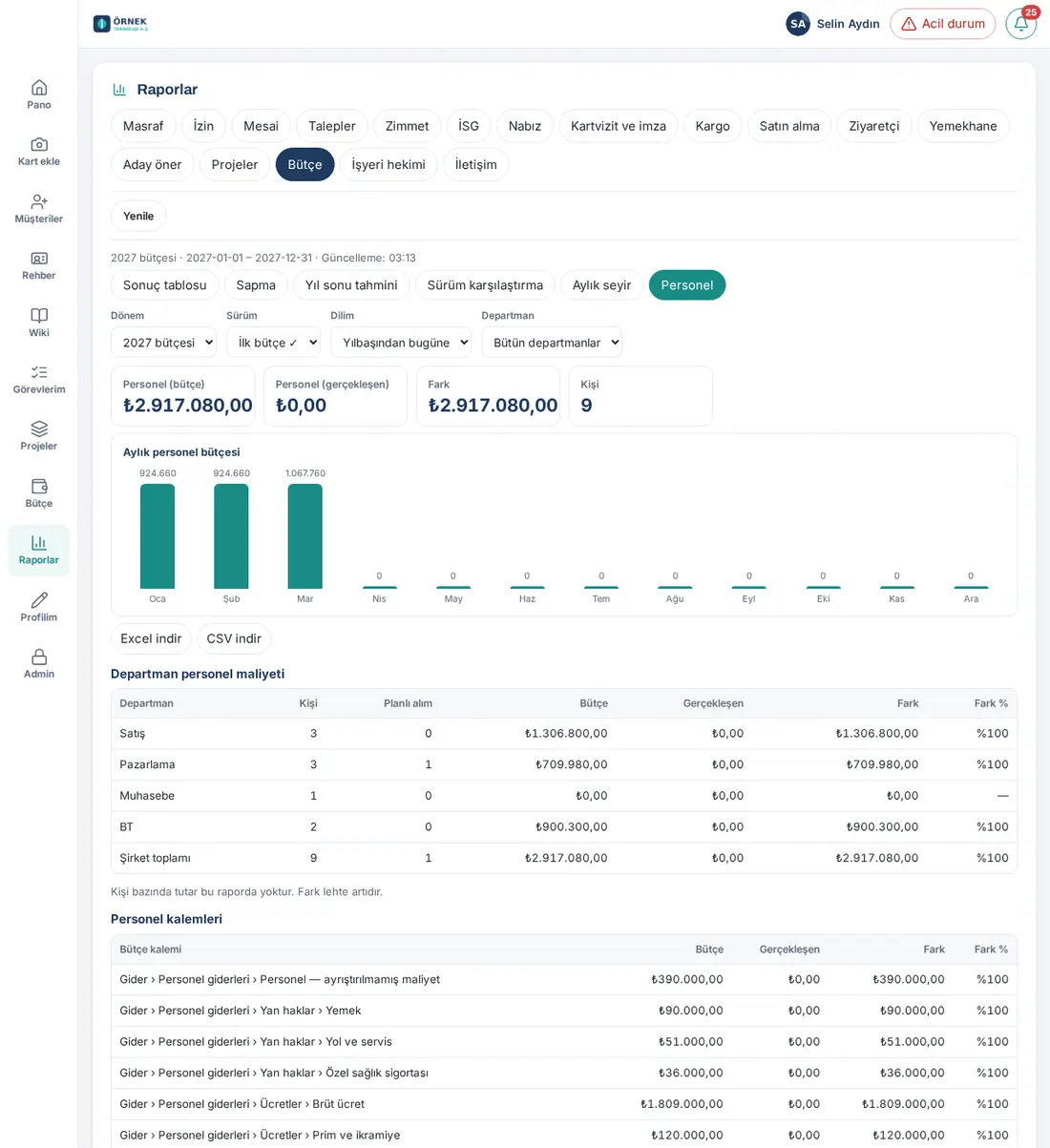Click the Acil durum button

[943, 24]
